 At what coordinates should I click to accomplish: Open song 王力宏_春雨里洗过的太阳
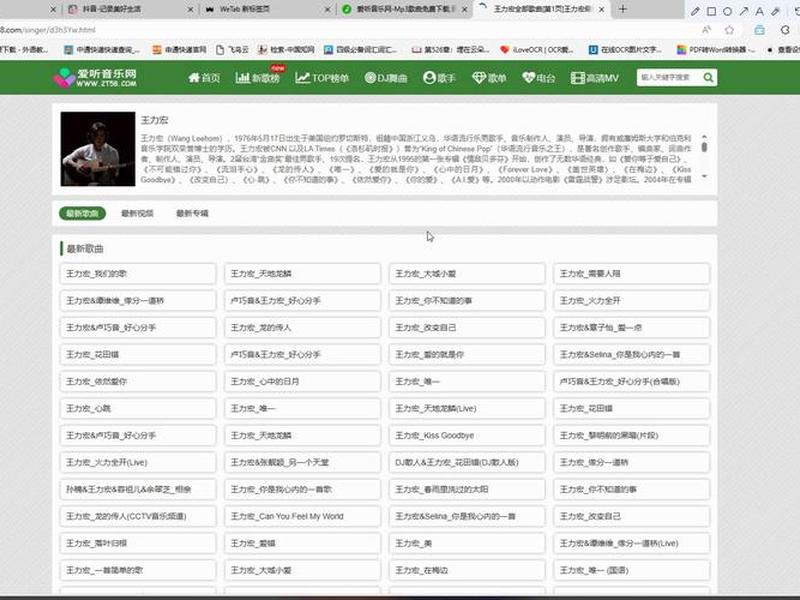click(467, 490)
